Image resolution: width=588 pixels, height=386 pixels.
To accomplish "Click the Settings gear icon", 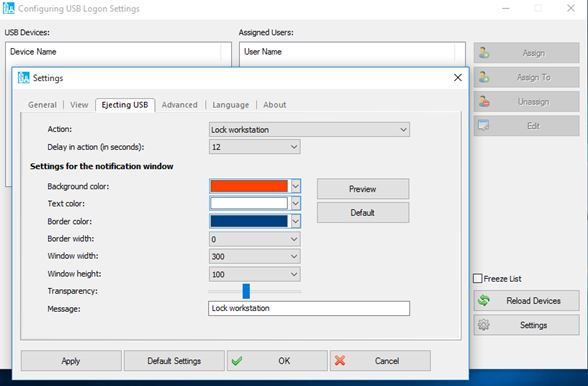I will 483,325.
